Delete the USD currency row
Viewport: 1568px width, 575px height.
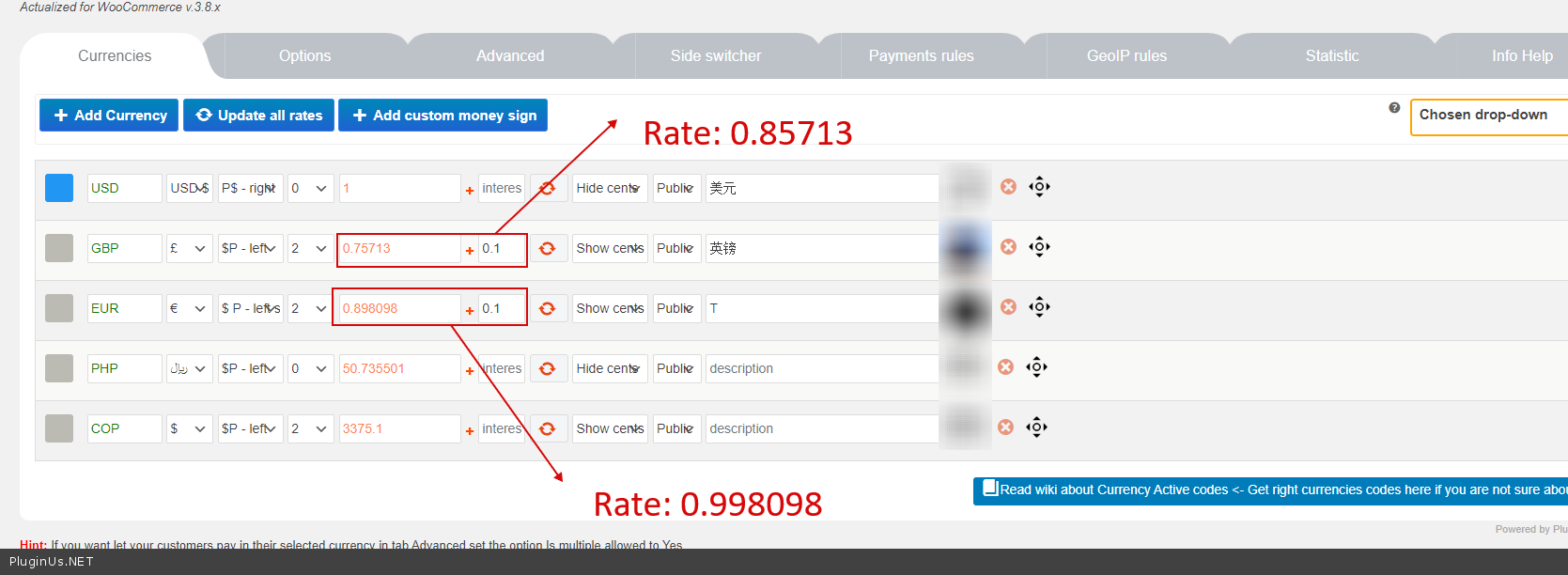[x=1008, y=187]
